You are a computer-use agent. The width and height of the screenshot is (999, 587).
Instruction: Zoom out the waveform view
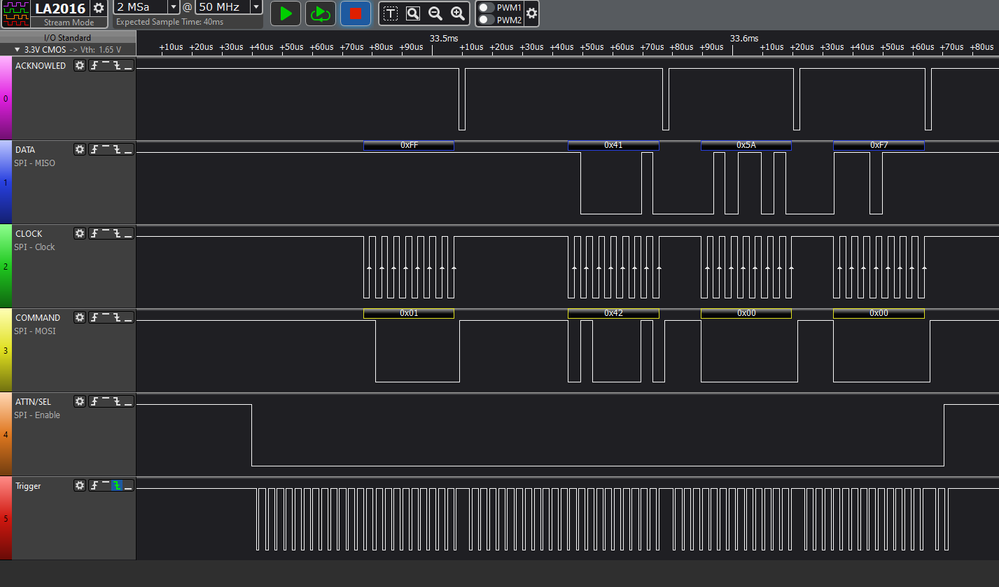click(435, 13)
